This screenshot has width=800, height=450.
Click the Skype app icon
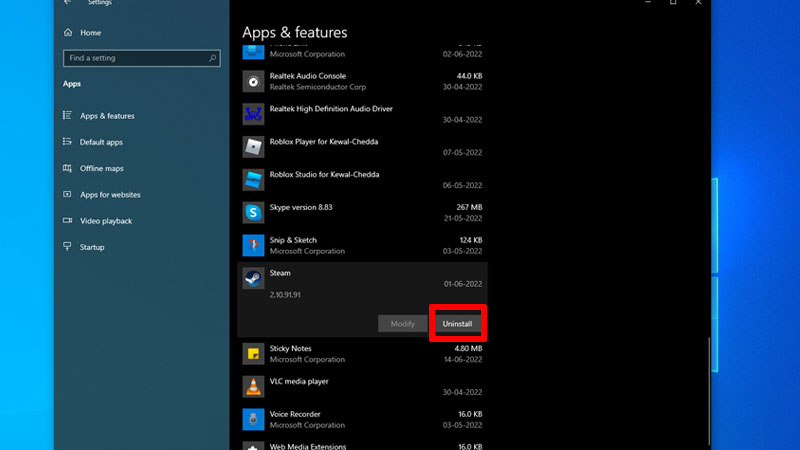(253, 212)
